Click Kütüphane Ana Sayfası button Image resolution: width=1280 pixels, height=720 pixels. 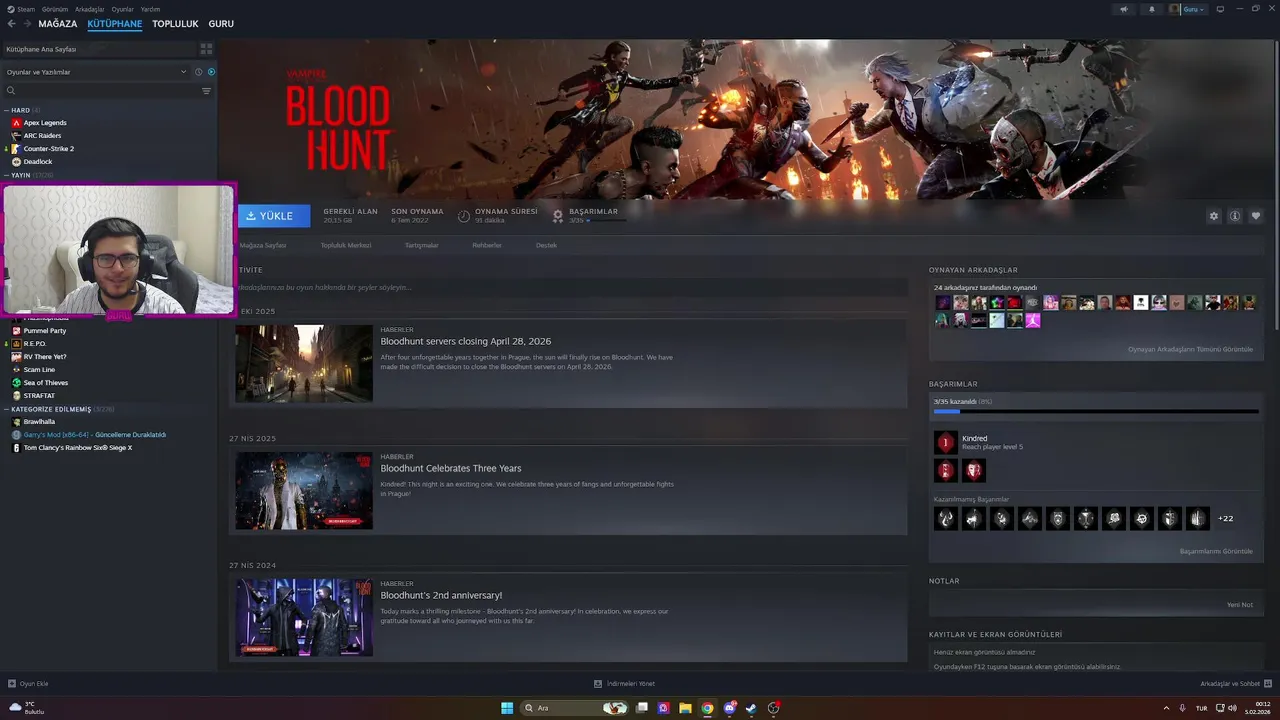(98, 49)
